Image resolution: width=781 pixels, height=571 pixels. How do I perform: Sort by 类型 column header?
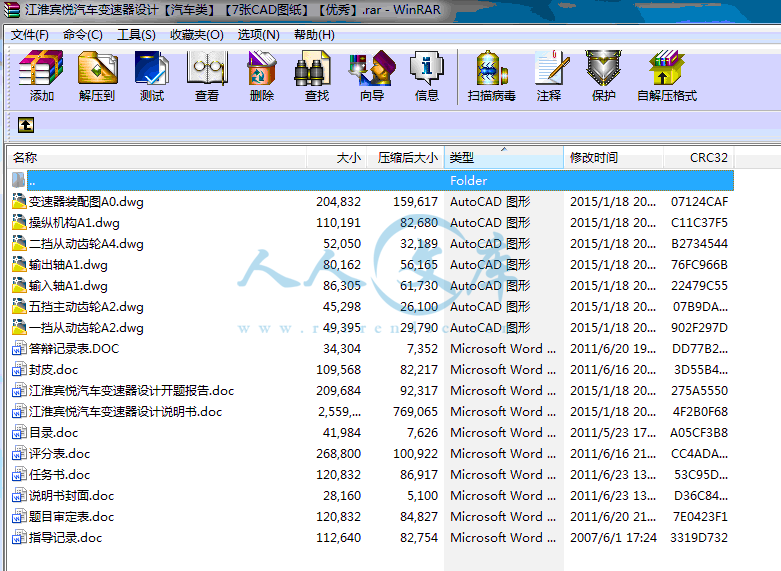(504, 157)
